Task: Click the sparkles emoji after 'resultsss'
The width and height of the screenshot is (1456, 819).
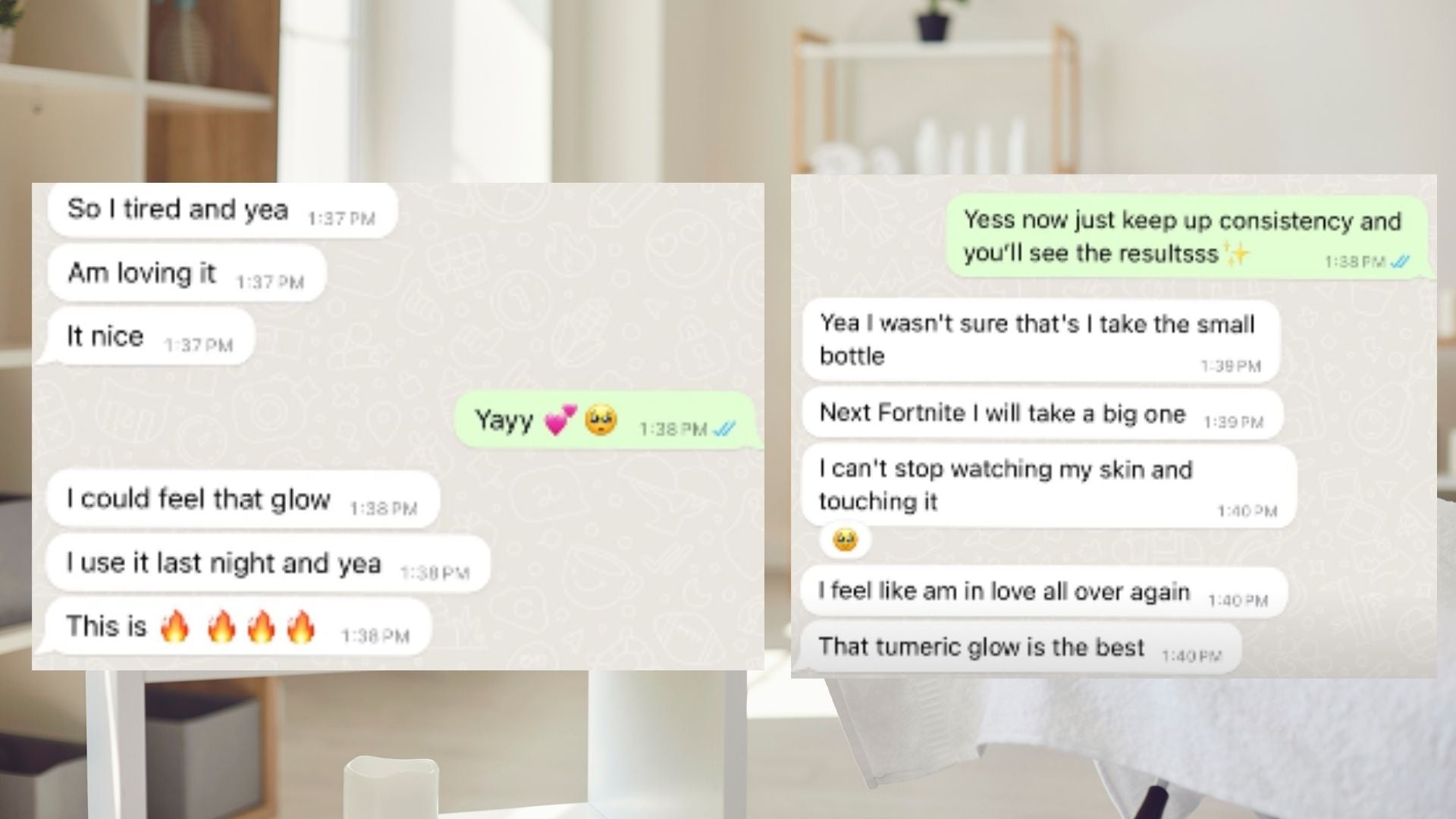Action: pyautogui.click(x=1236, y=253)
